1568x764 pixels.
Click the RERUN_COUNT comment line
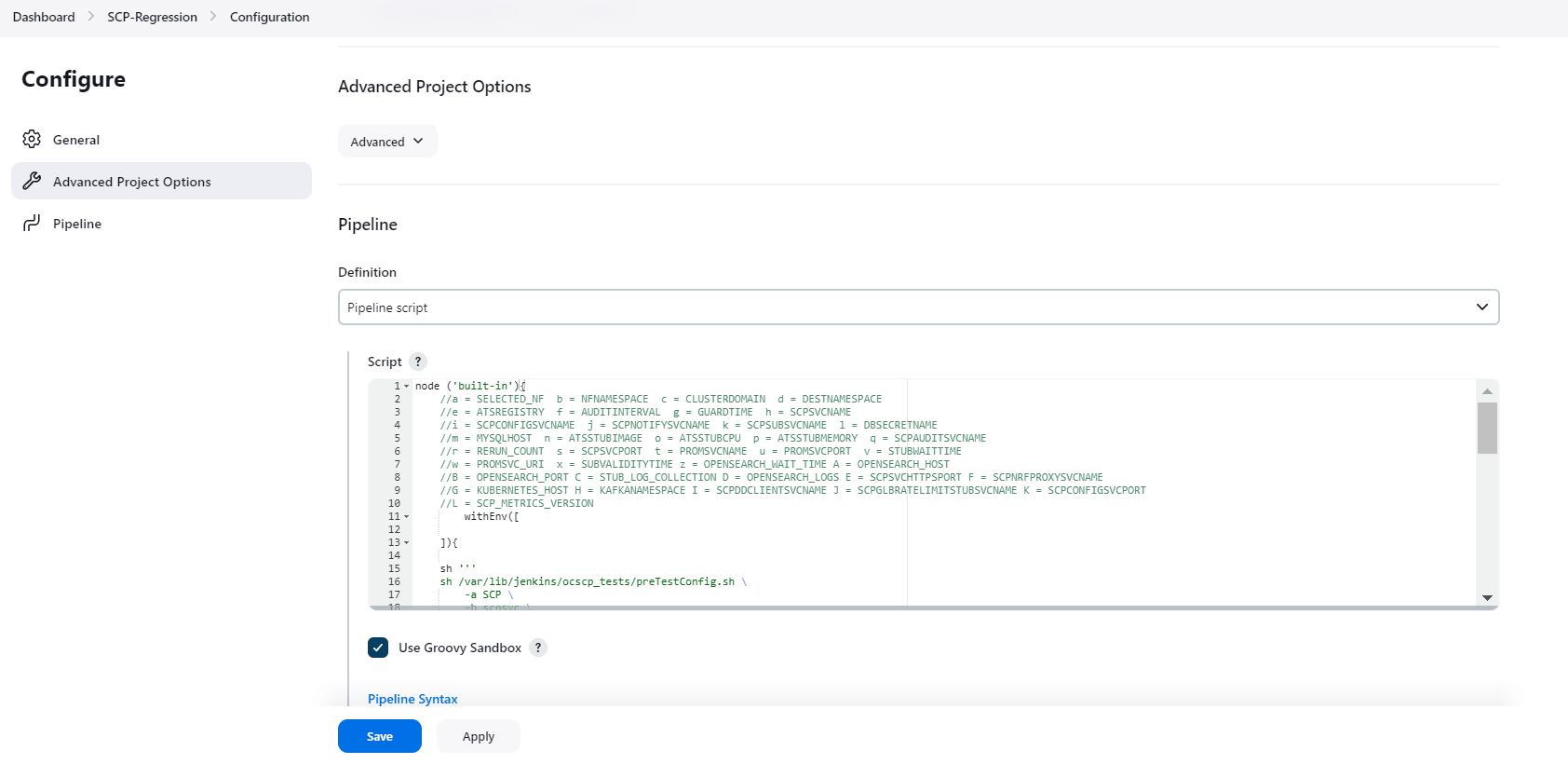(x=700, y=451)
